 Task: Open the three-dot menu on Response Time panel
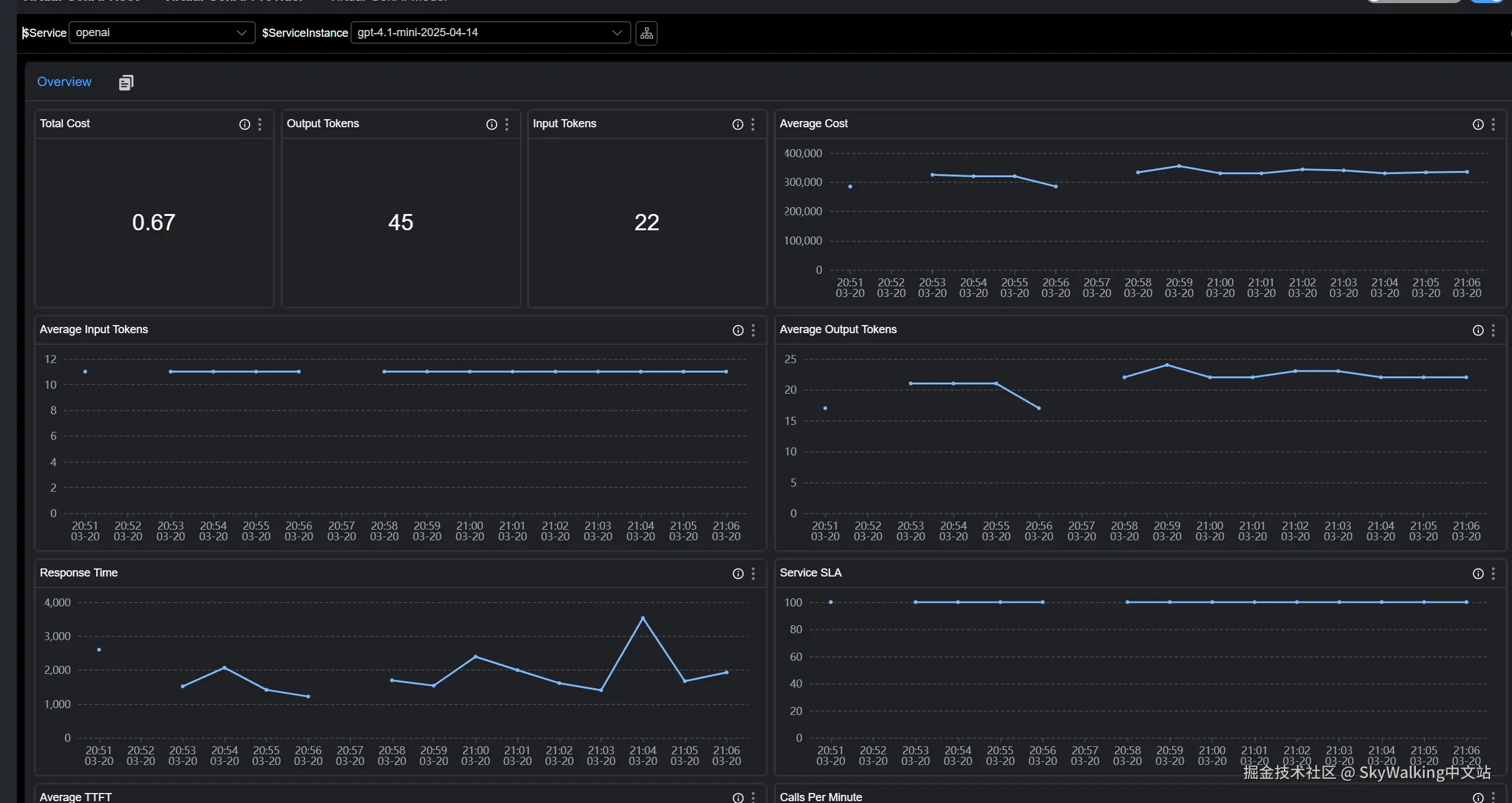coord(753,573)
